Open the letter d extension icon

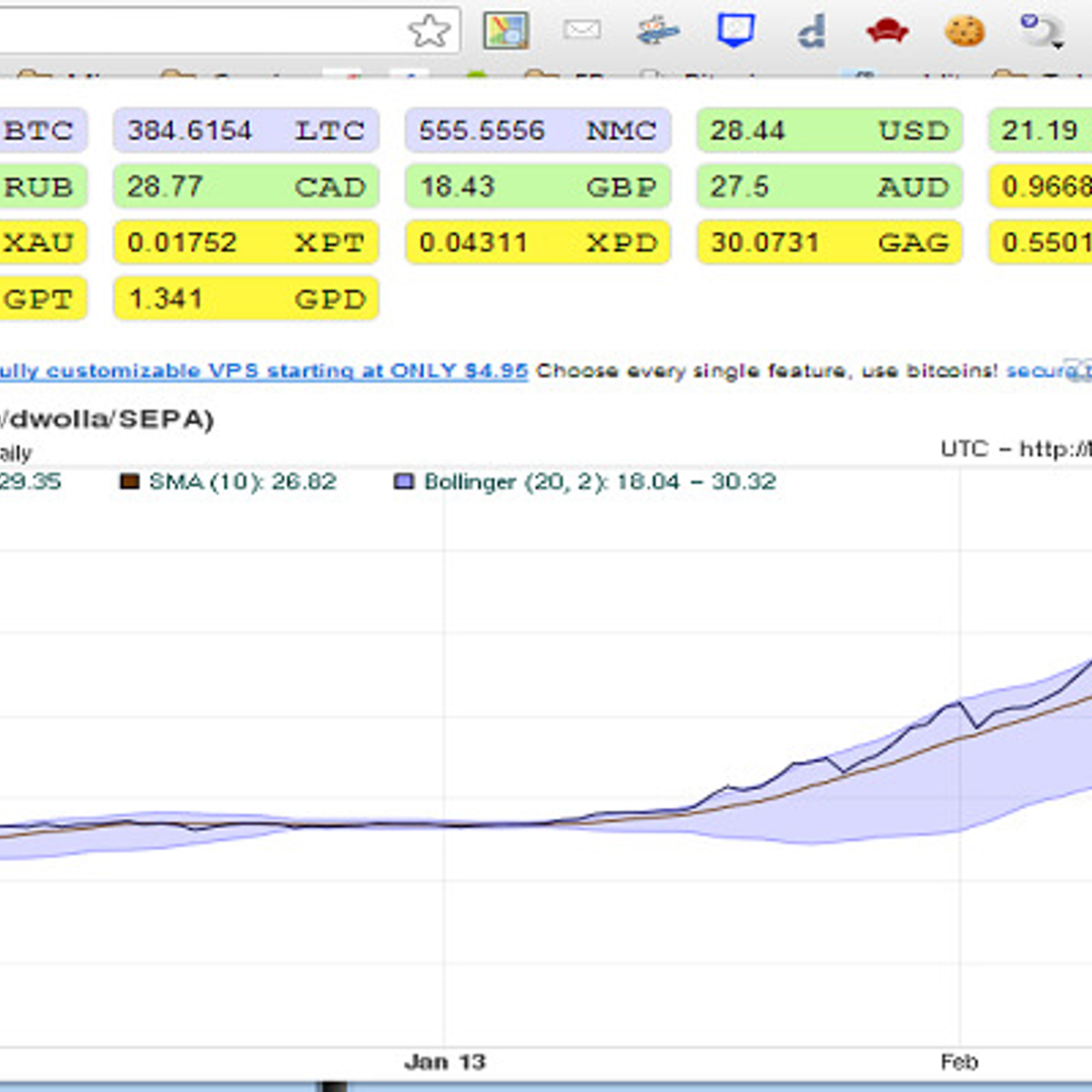pyautogui.click(x=811, y=32)
